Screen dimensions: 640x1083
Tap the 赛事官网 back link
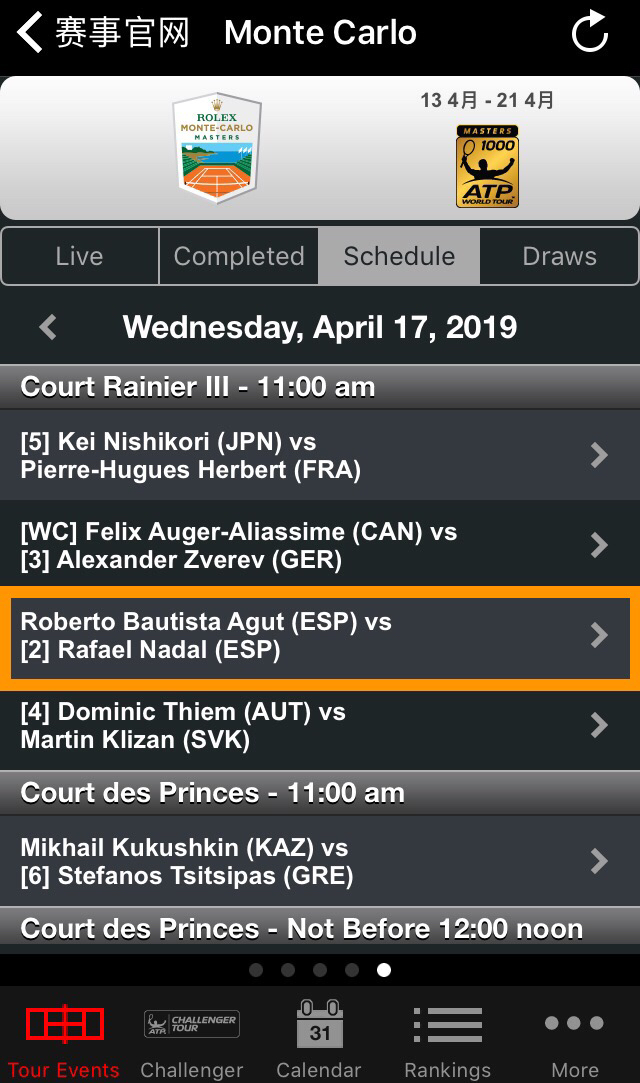[x=122, y=32]
